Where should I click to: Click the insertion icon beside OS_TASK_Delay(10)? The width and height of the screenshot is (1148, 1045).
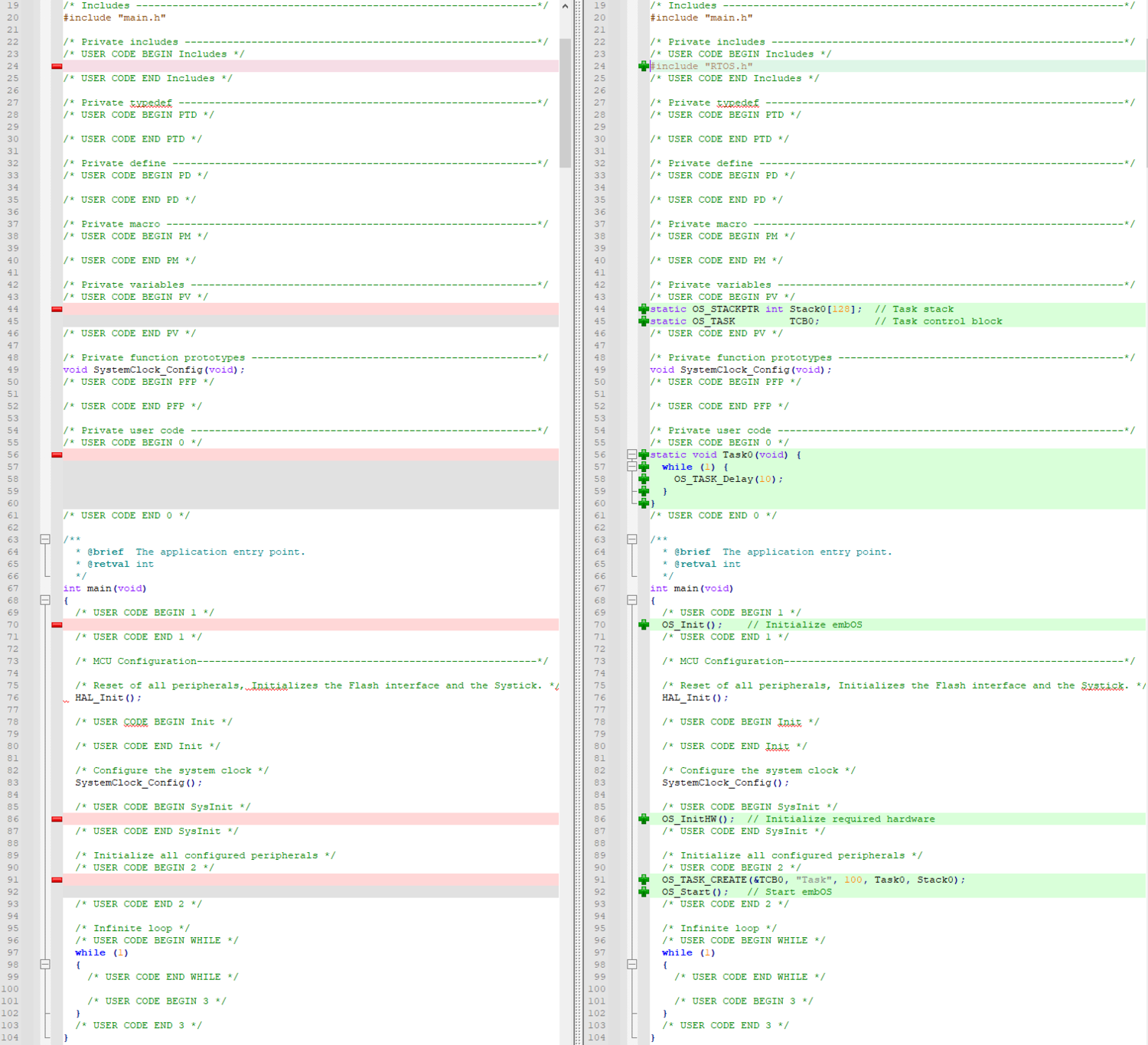tap(644, 479)
